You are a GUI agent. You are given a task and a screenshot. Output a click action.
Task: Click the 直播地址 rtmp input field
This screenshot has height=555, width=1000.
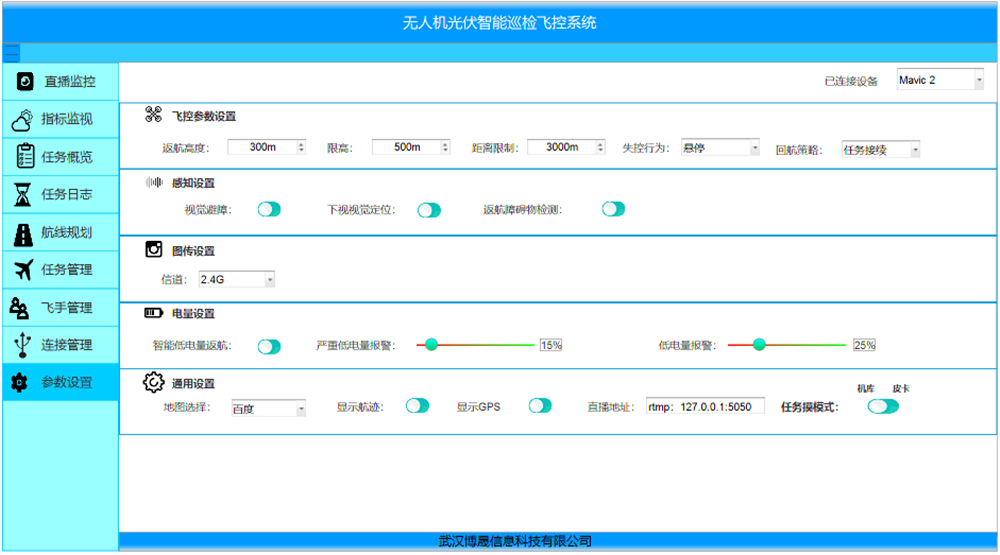click(705, 407)
